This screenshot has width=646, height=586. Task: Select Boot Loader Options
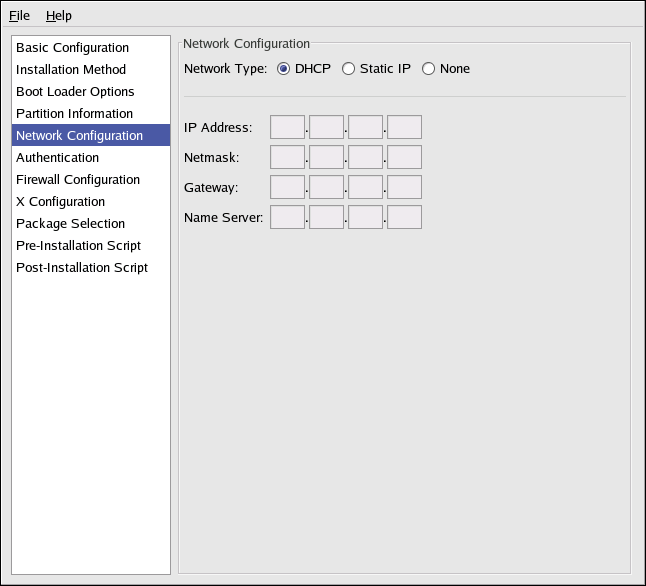pyautogui.click(x=75, y=92)
